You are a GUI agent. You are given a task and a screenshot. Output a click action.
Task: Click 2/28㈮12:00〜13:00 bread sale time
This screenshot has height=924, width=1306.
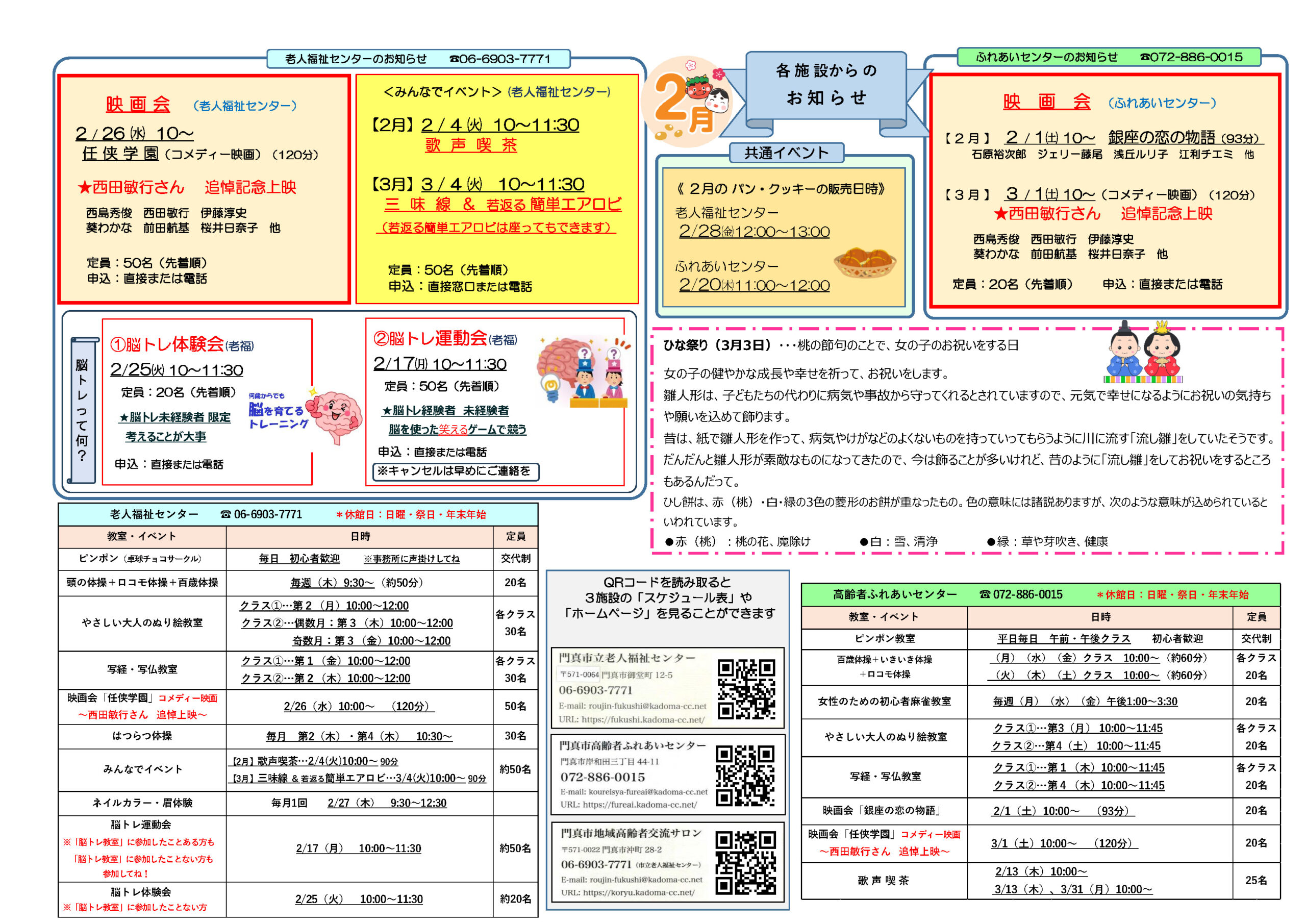pyautogui.click(x=754, y=232)
